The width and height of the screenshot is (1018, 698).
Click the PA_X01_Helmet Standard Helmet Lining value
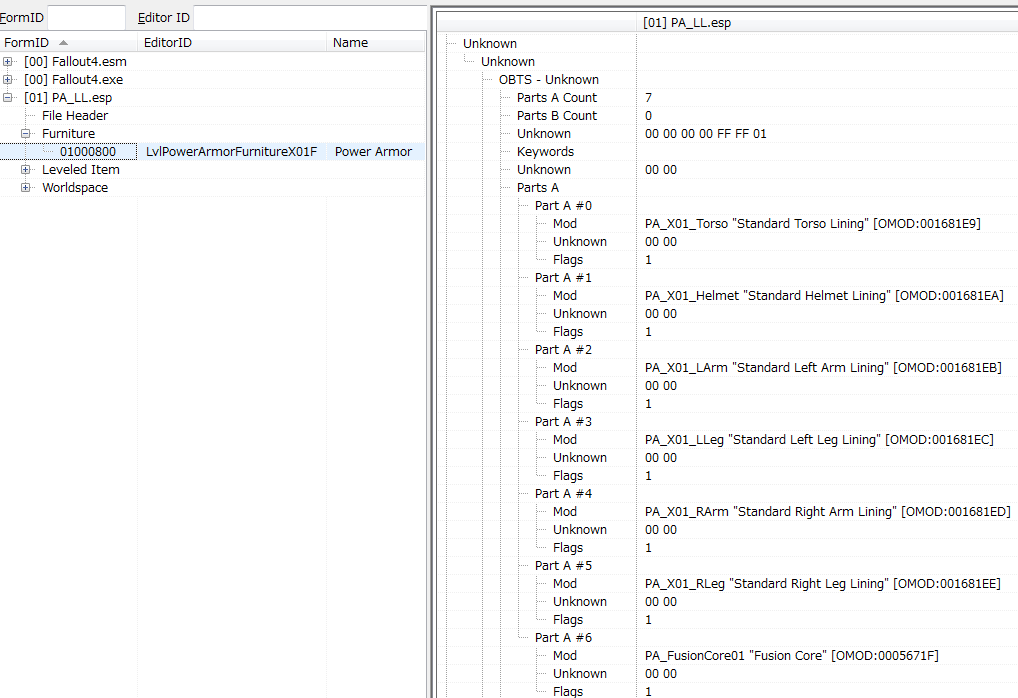pos(824,296)
